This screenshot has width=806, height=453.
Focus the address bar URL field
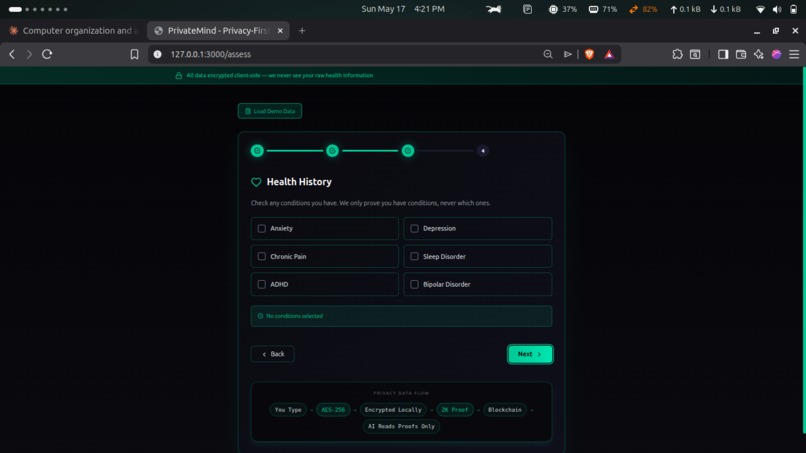350,54
